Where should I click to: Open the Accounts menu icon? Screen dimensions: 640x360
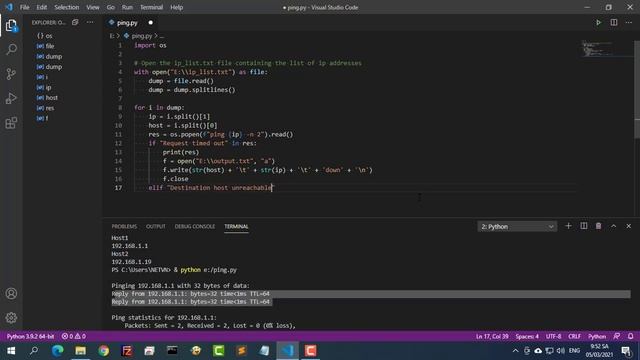[x=11, y=293]
